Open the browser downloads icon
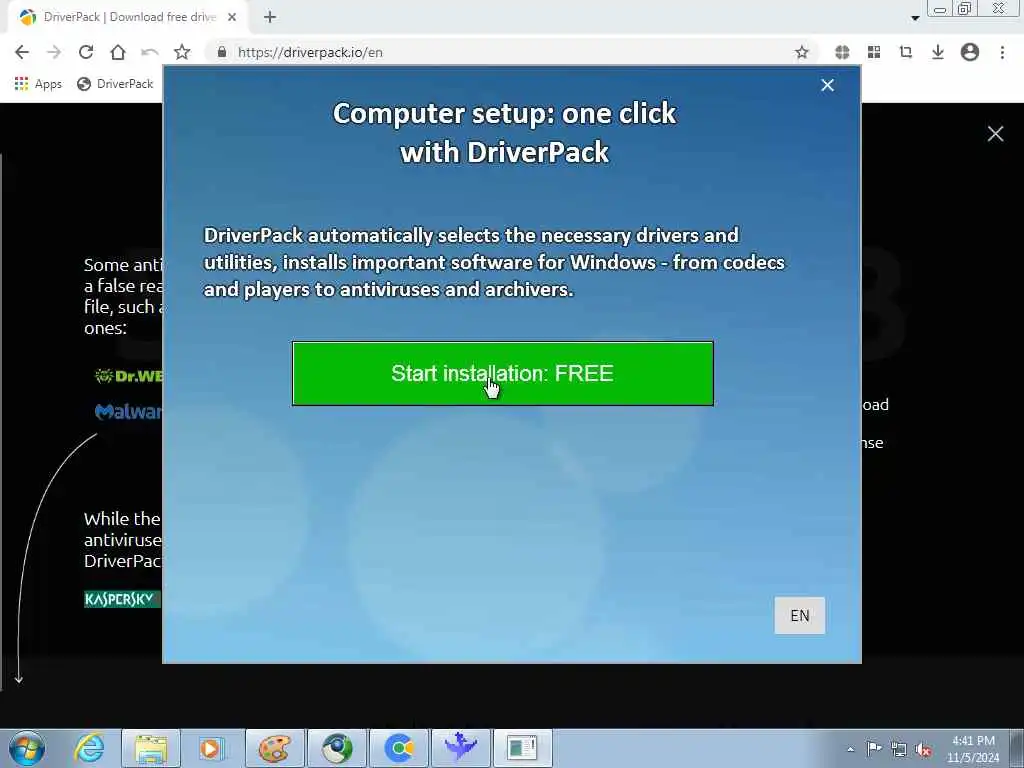Image resolution: width=1024 pixels, height=768 pixels. (x=937, y=52)
